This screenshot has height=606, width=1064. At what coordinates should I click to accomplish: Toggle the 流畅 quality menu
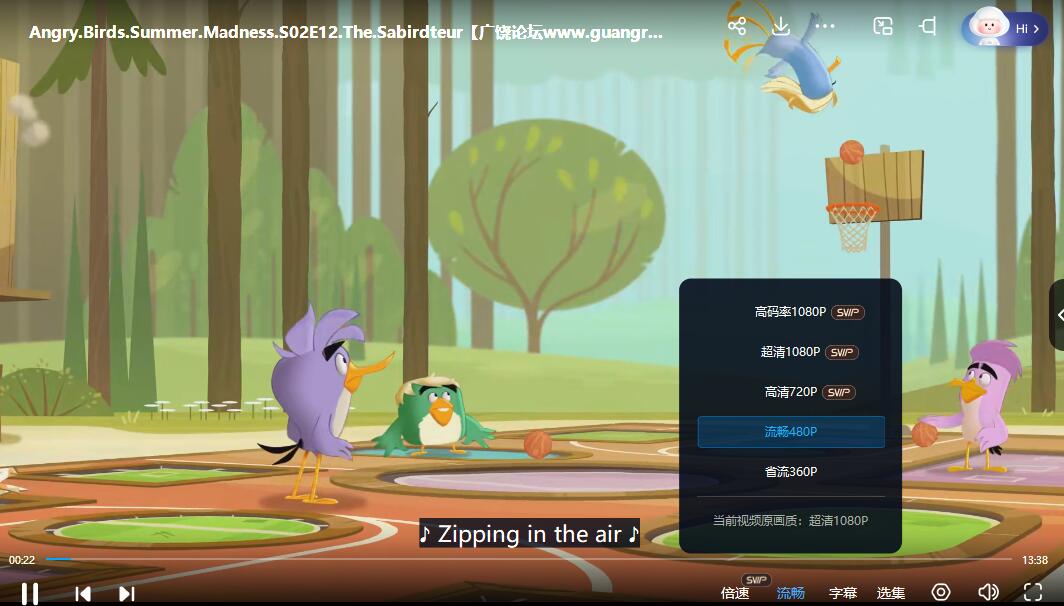point(791,593)
